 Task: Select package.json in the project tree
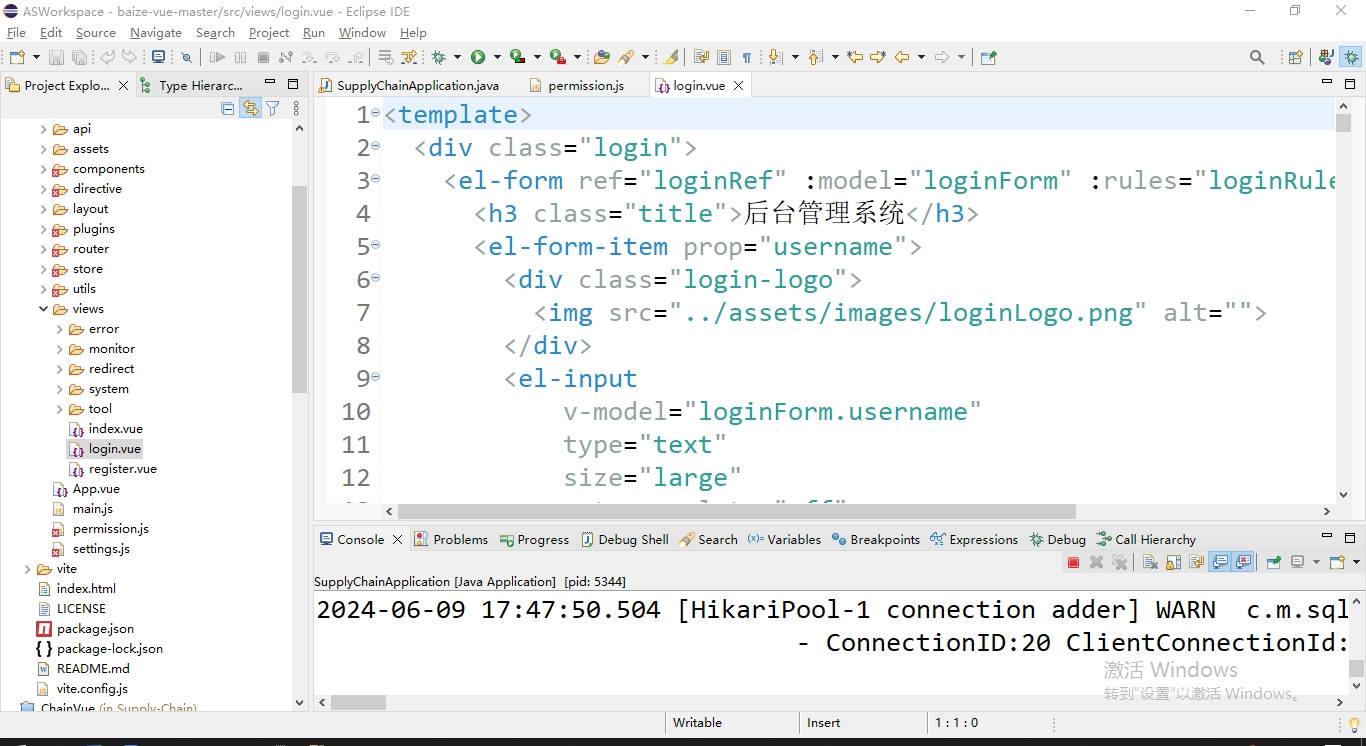pyautogui.click(x=95, y=629)
